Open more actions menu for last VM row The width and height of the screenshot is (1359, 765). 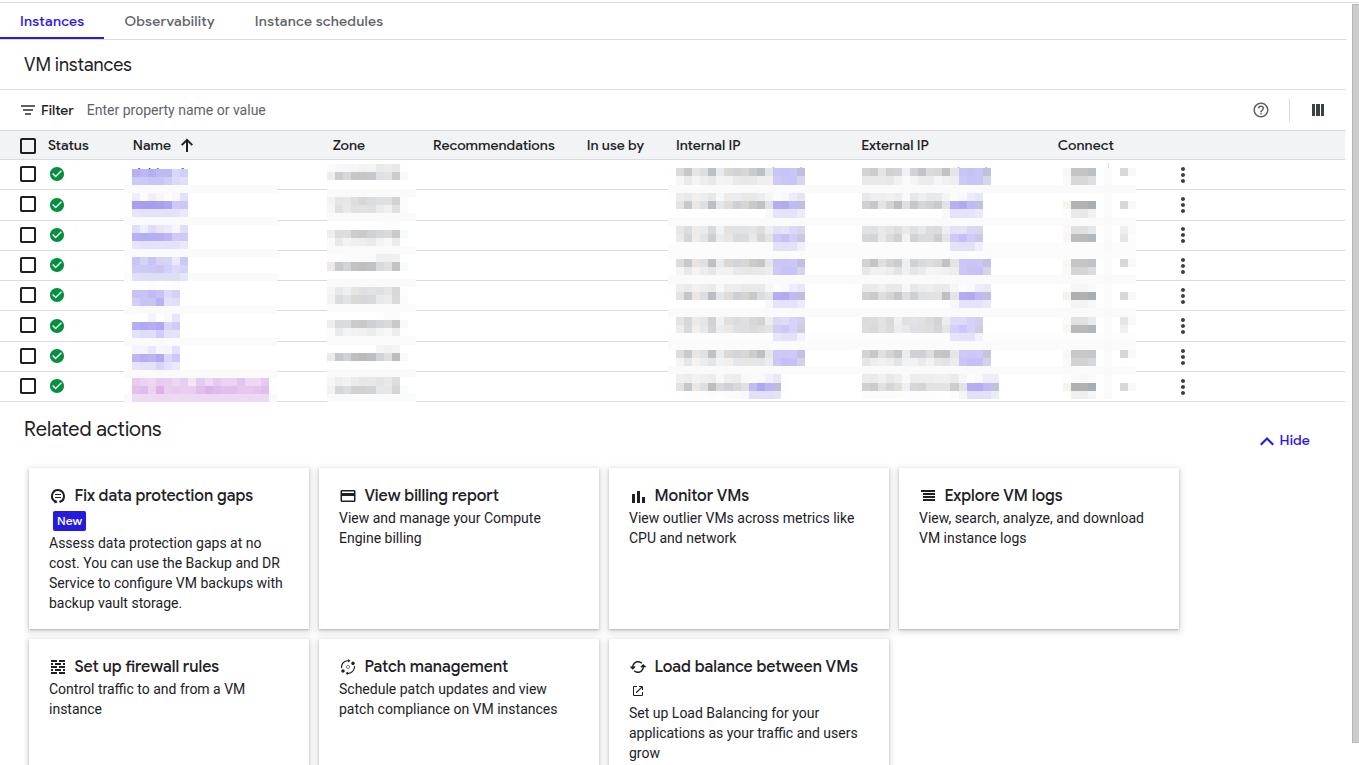1182,387
